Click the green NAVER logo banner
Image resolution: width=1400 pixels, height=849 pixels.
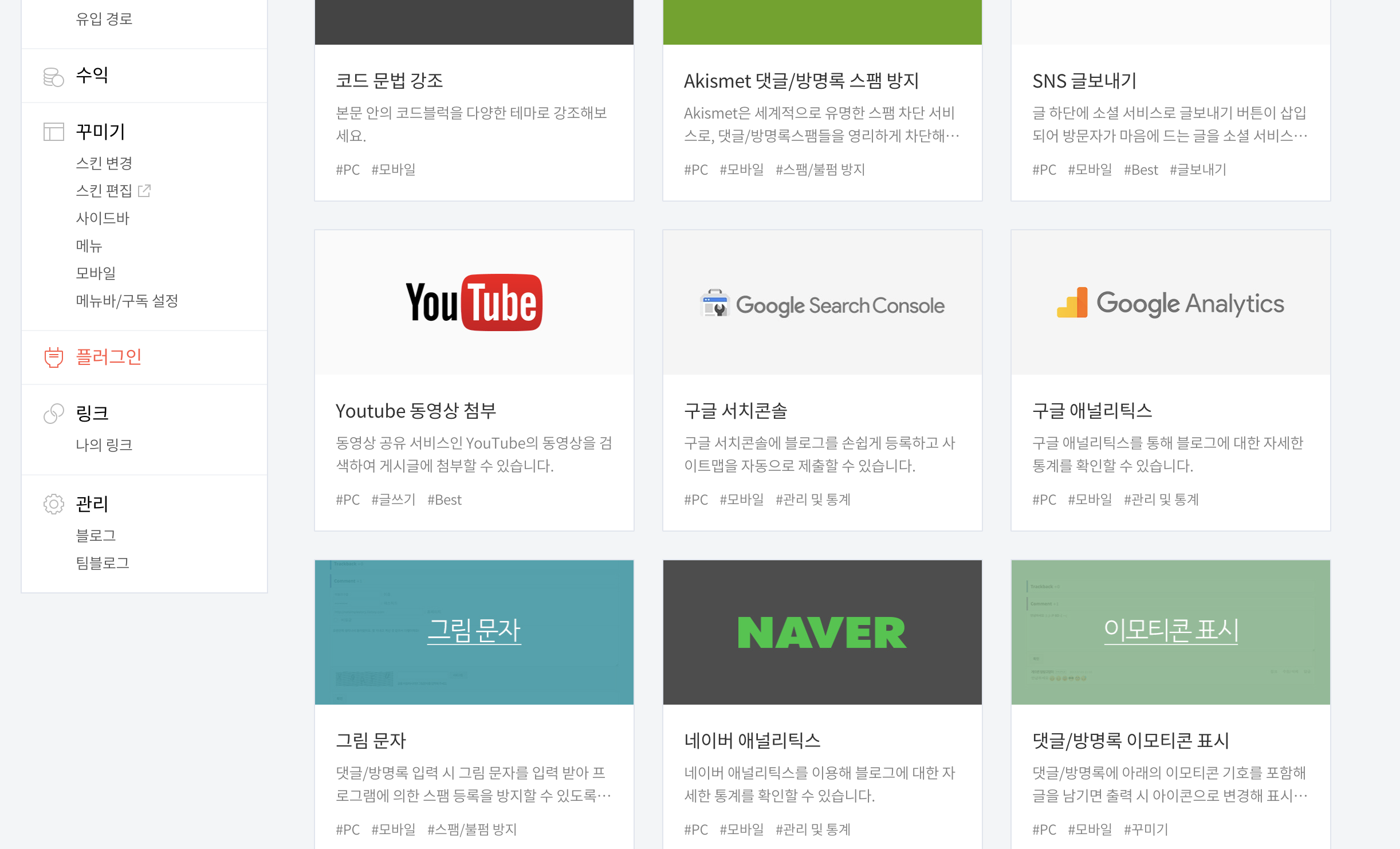pyautogui.click(x=822, y=632)
